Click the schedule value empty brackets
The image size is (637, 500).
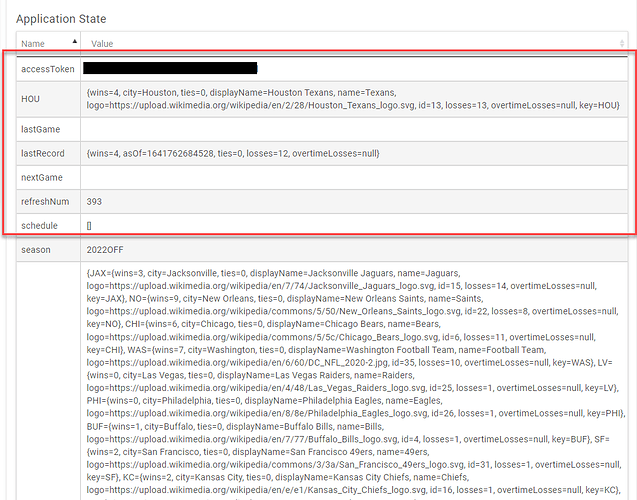(x=89, y=226)
